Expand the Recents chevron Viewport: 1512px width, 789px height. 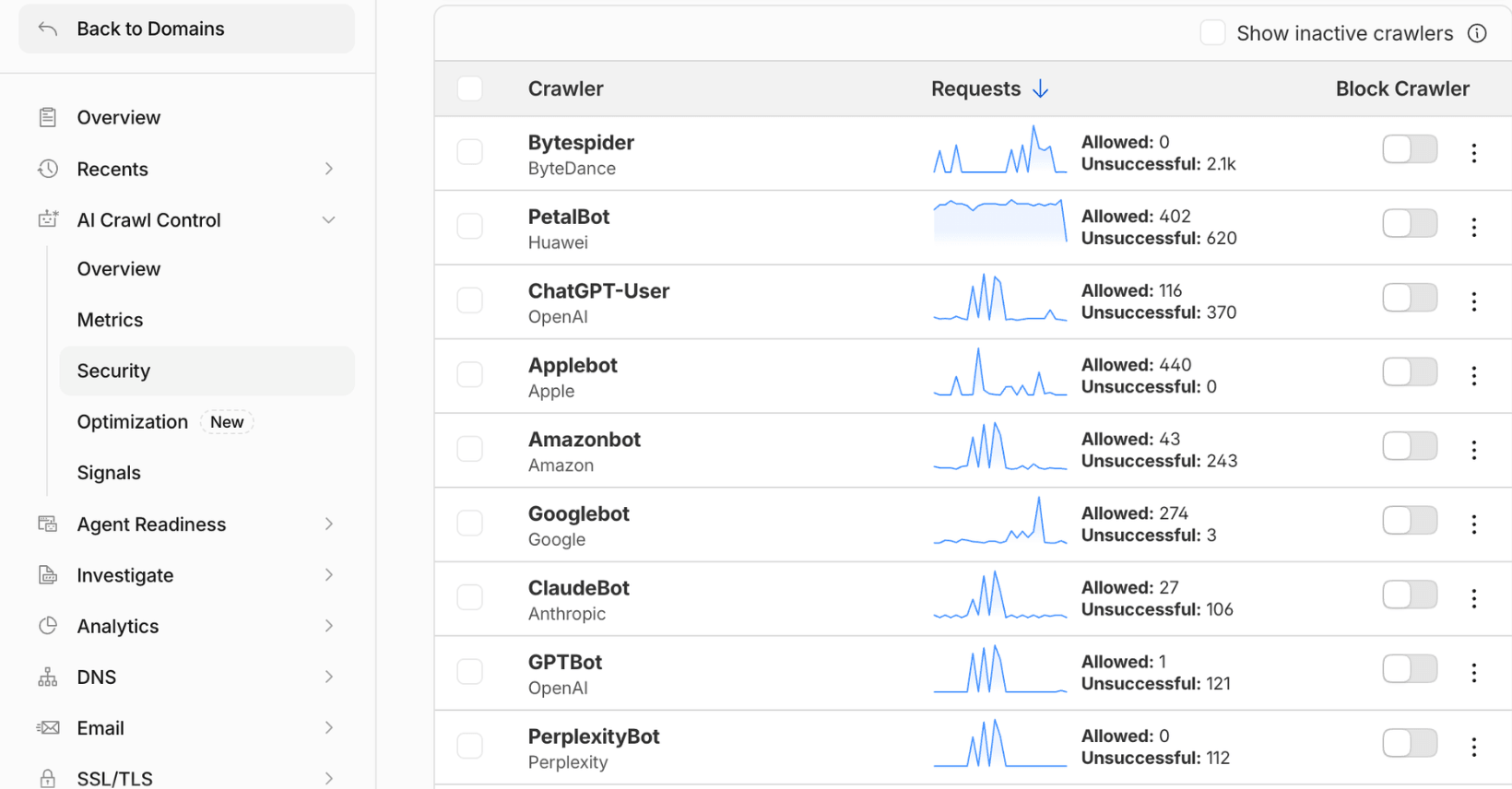coord(329,169)
